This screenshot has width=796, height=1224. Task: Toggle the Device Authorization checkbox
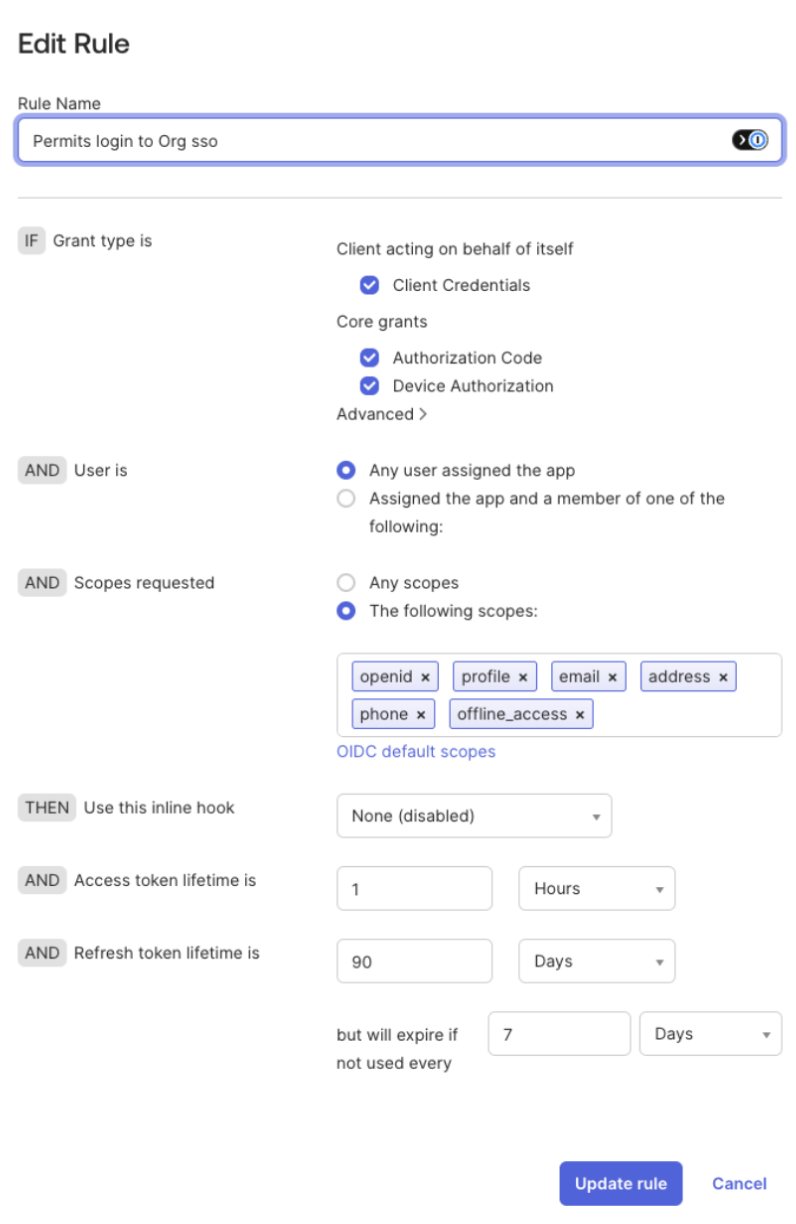tap(370, 386)
